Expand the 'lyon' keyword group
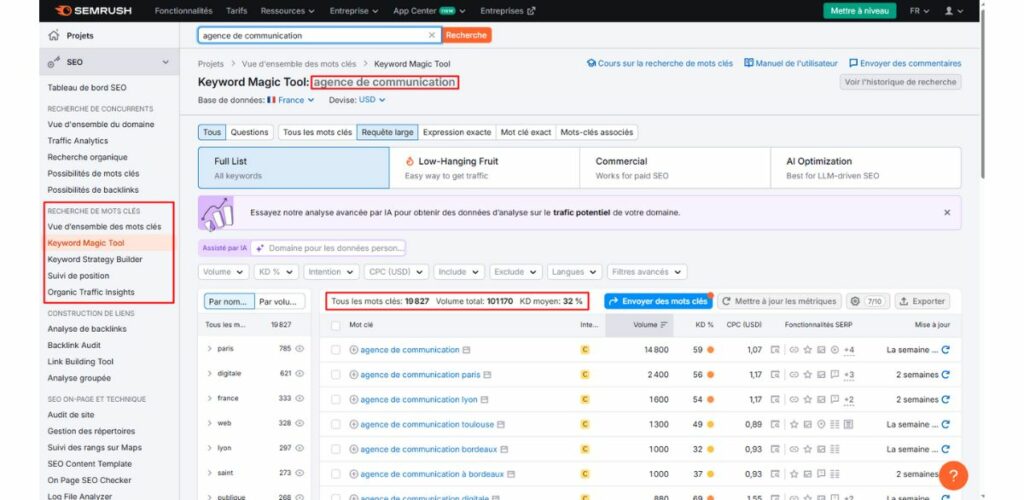This screenshot has height=500, width=1024. (x=210, y=448)
